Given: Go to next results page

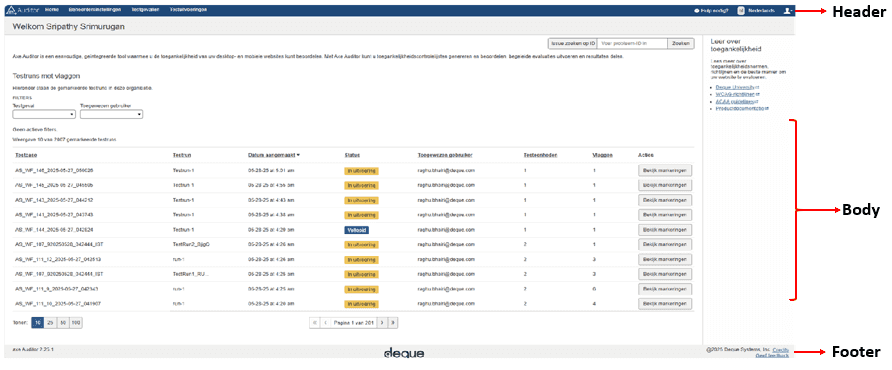Looking at the screenshot, I should (x=382, y=322).
